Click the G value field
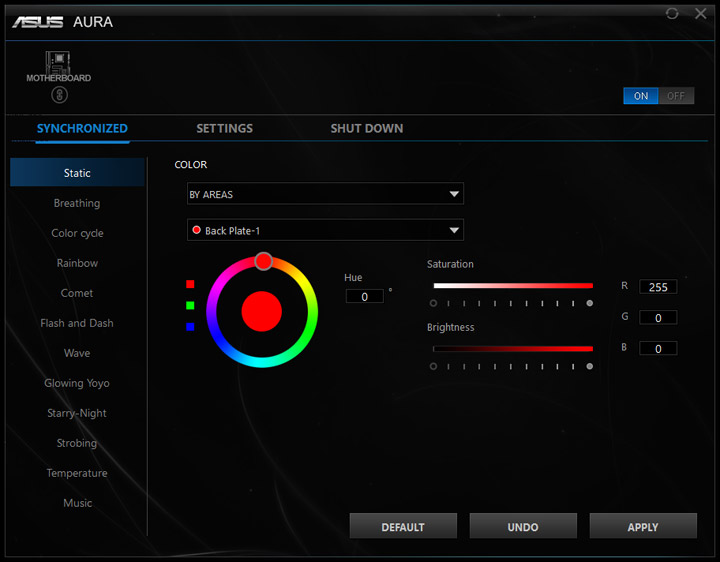Image resolution: width=720 pixels, height=562 pixels. coord(658,318)
